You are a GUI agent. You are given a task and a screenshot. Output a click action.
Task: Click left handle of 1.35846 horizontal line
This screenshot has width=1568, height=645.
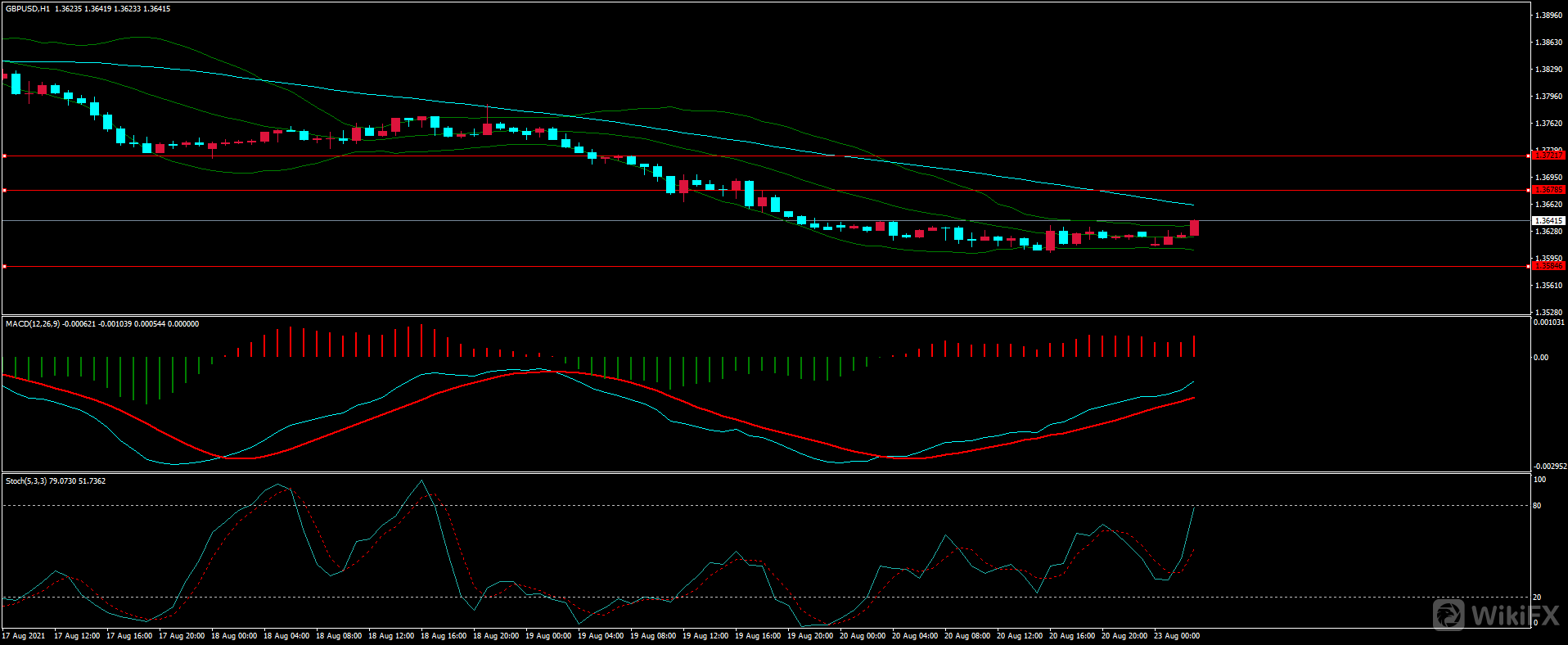point(4,266)
